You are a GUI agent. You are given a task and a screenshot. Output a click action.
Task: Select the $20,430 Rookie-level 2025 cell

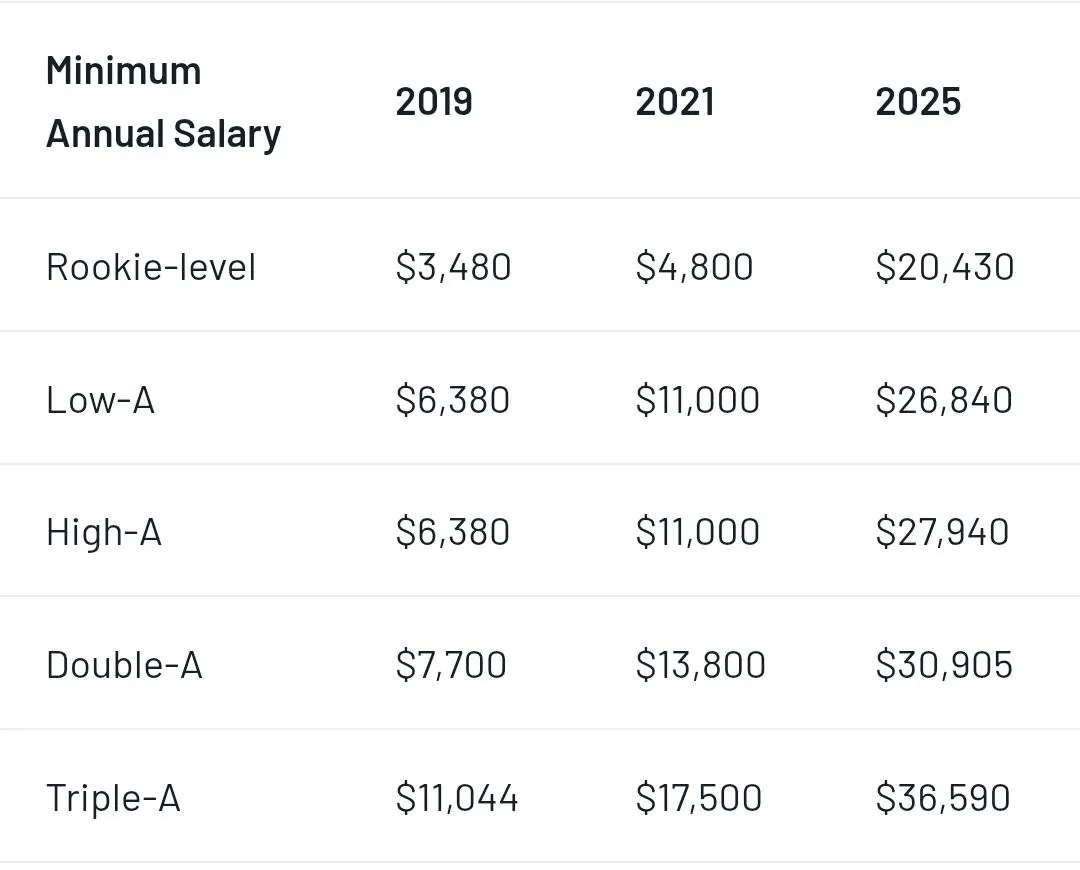[945, 267]
